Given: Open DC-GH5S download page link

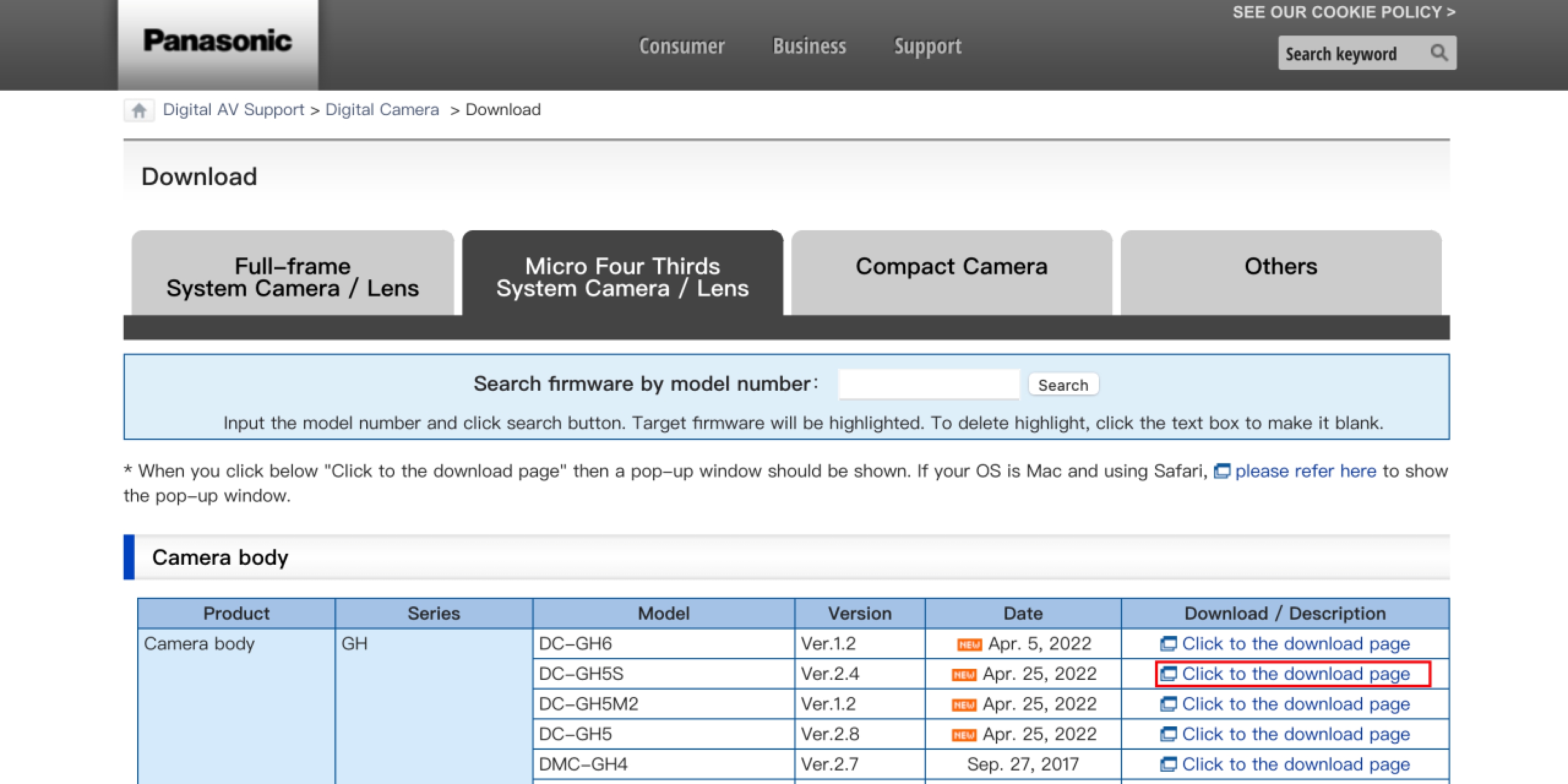Looking at the screenshot, I should coord(1295,674).
